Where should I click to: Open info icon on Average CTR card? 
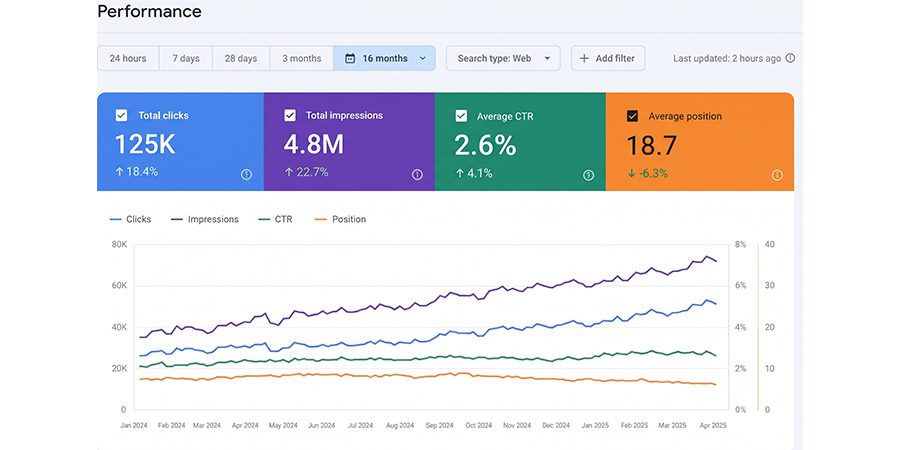[x=588, y=175]
